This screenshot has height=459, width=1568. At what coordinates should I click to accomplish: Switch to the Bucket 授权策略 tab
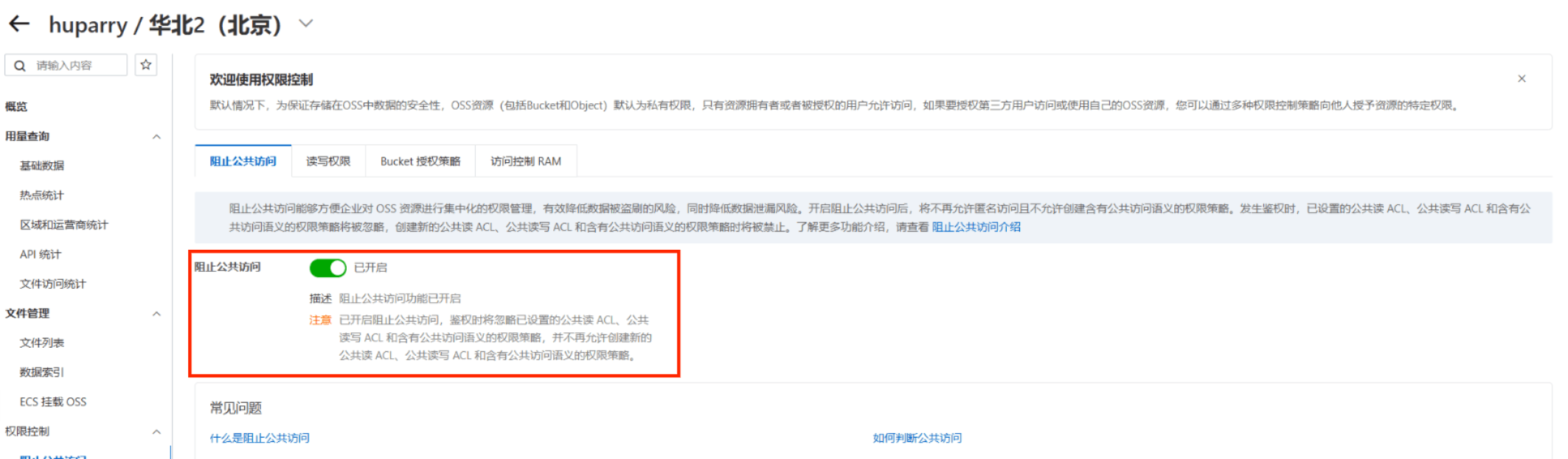click(x=420, y=161)
